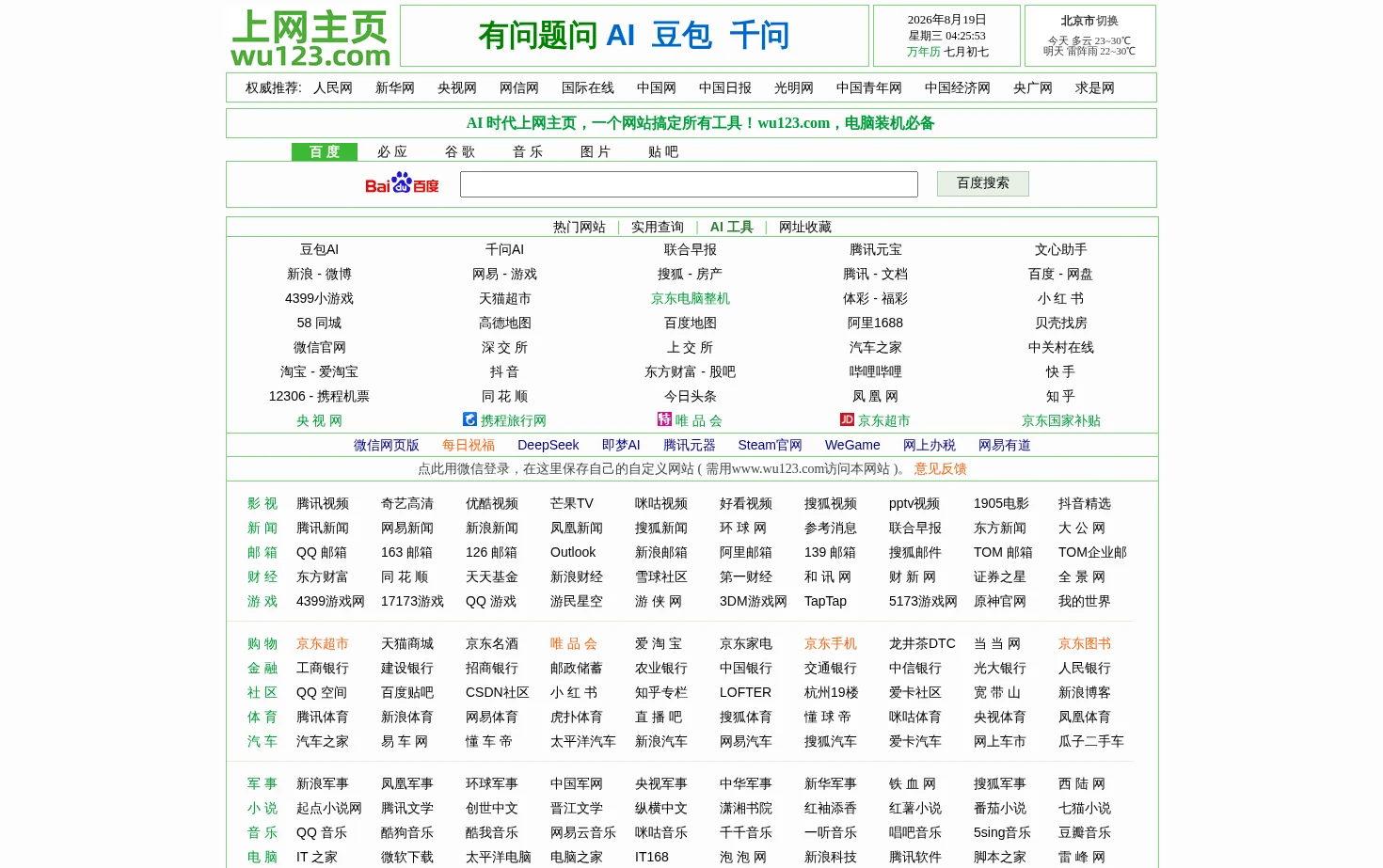Image resolution: width=1383 pixels, height=868 pixels.
Task: Click the Ctrip icon before 携程旅行网
Action: [469, 419]
